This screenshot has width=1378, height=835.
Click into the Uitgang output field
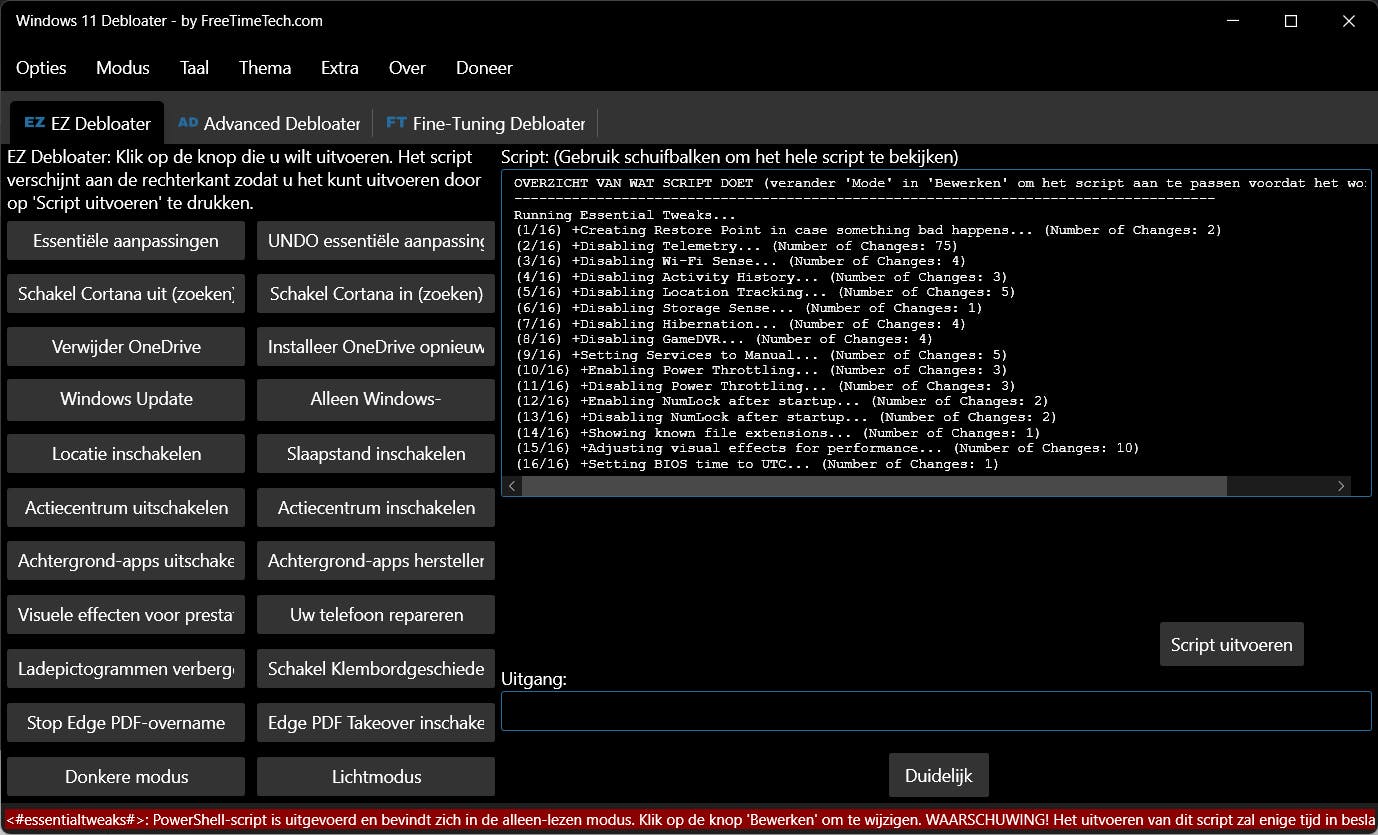point(936,711)
